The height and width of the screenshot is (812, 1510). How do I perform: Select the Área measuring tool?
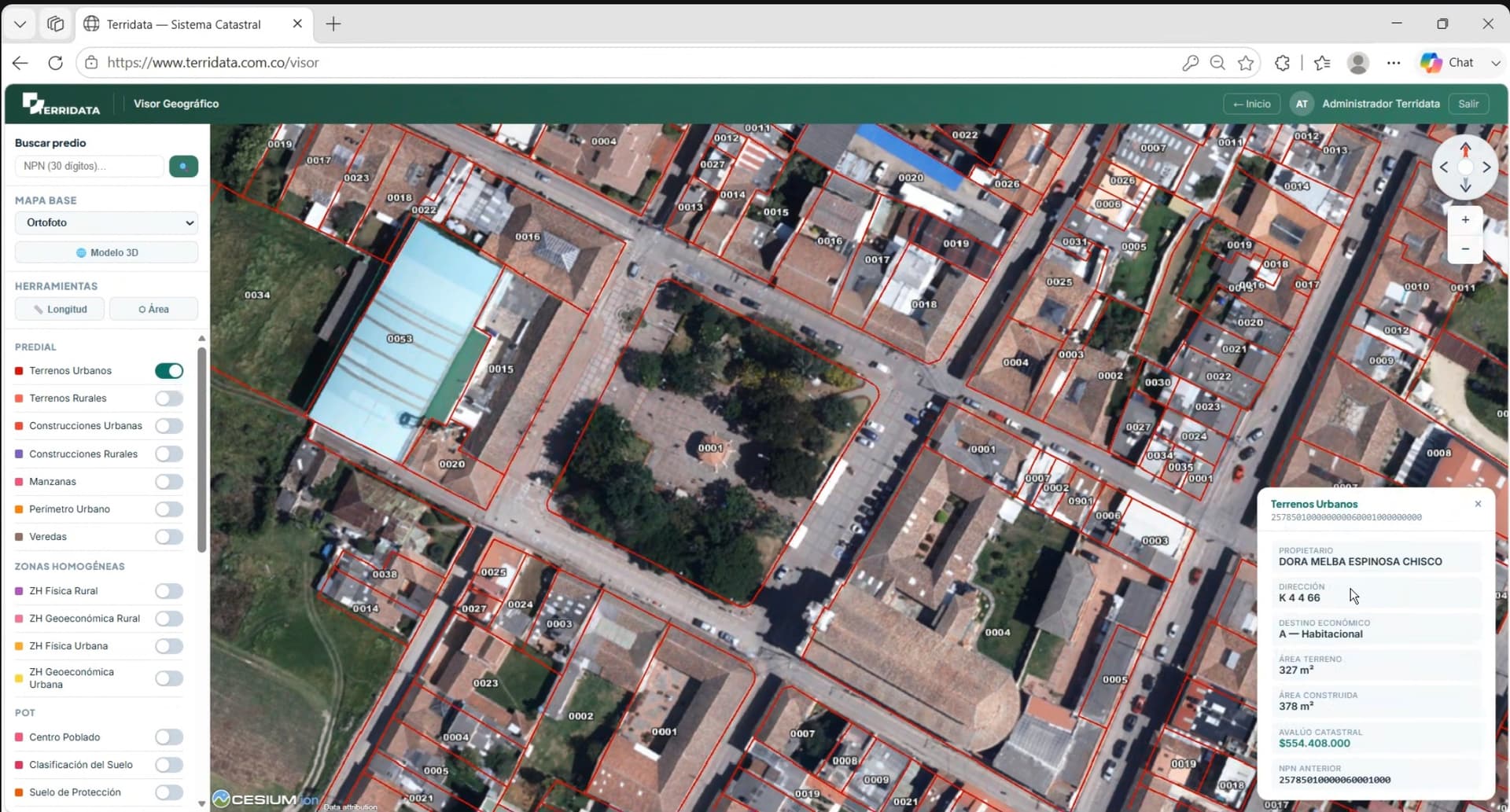[153, 309]
